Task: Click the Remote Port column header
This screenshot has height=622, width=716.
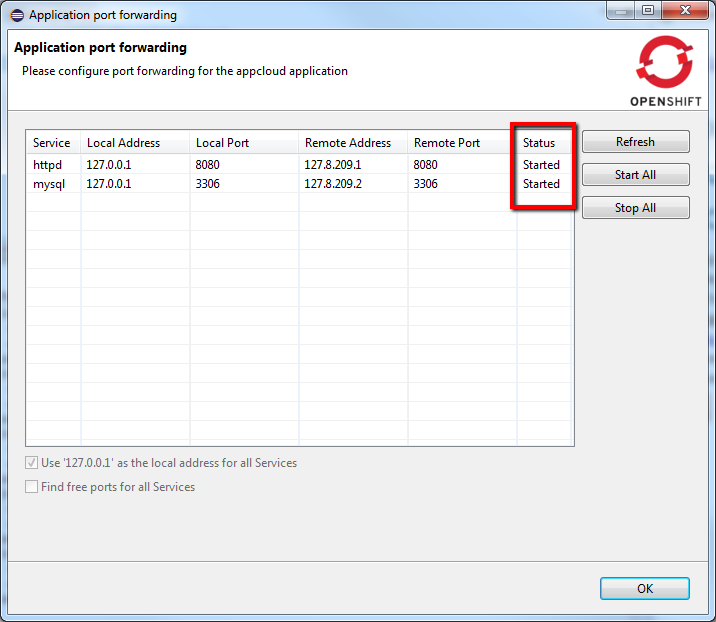Action: point(447,143)
